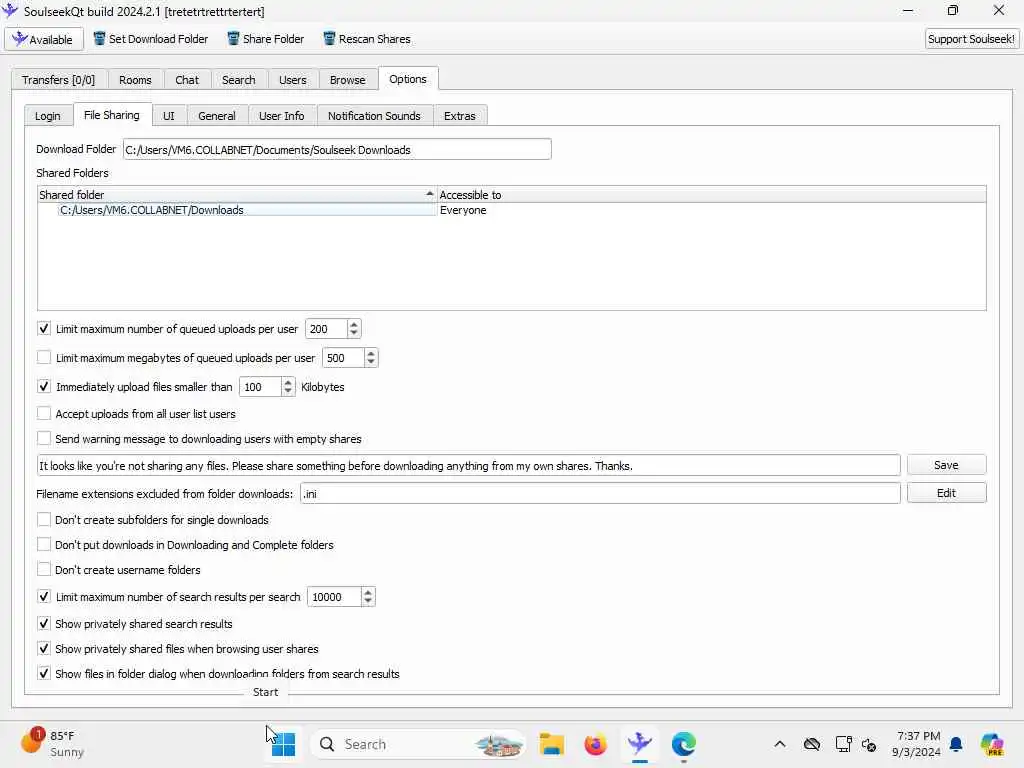Toggle Show privately shared search results

(x=44, y=623)
